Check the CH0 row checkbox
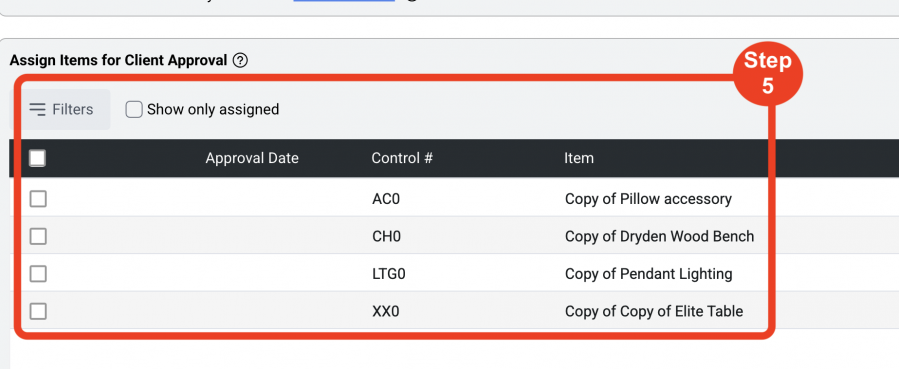Image resolution: width=899 pixels, height=369 pixels. point(38,236)
